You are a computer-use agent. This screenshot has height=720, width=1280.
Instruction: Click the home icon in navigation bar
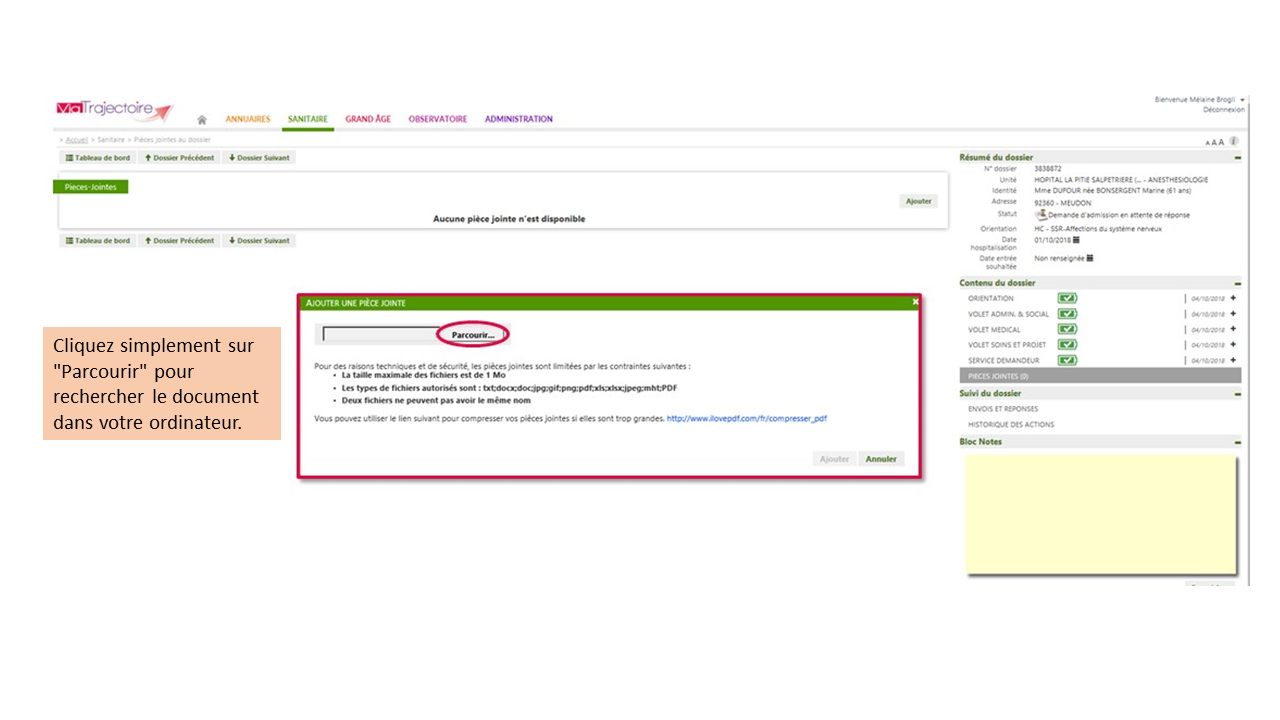[x=202, y=120]
